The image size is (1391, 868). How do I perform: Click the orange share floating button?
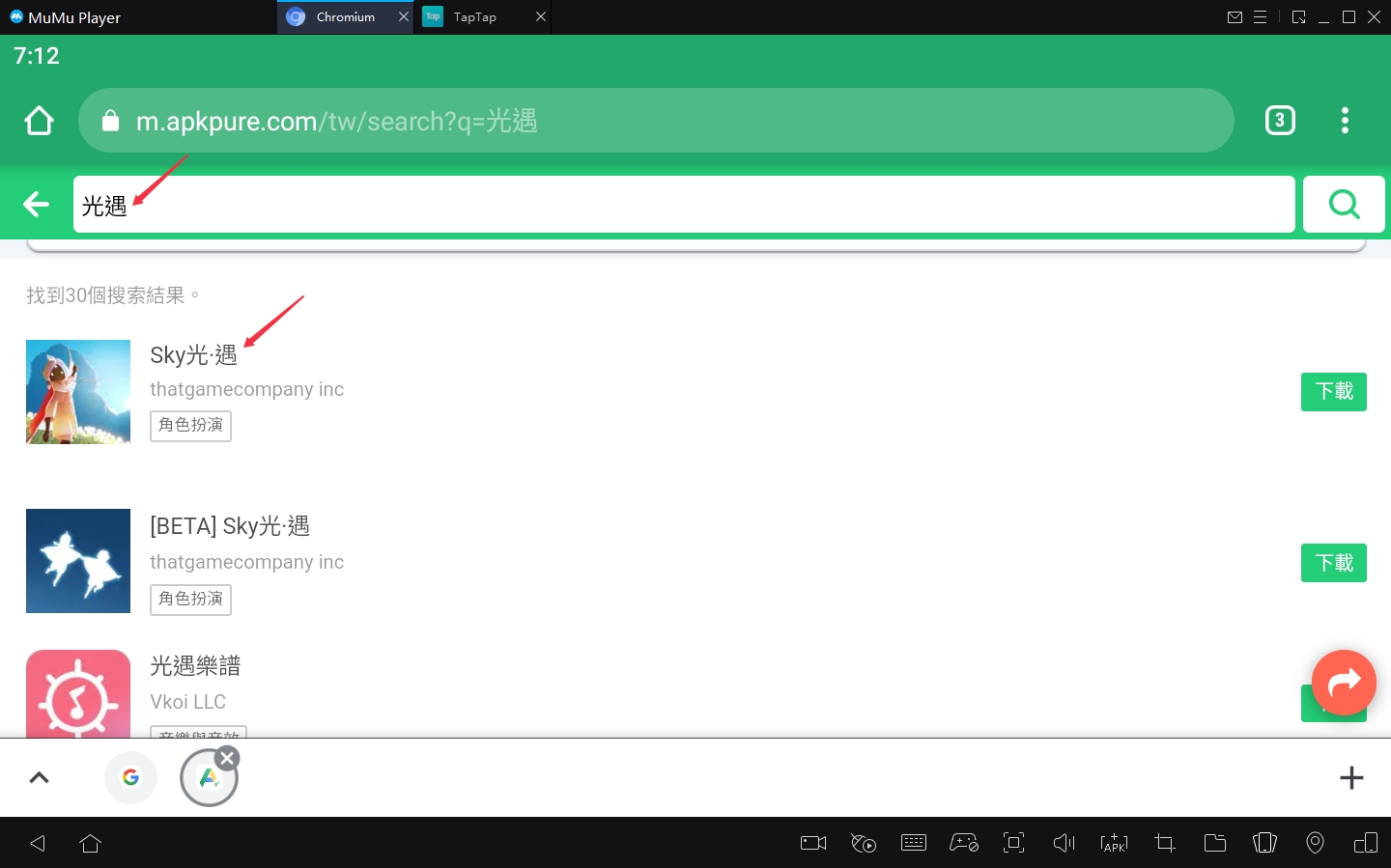(x=1344, y=683)
